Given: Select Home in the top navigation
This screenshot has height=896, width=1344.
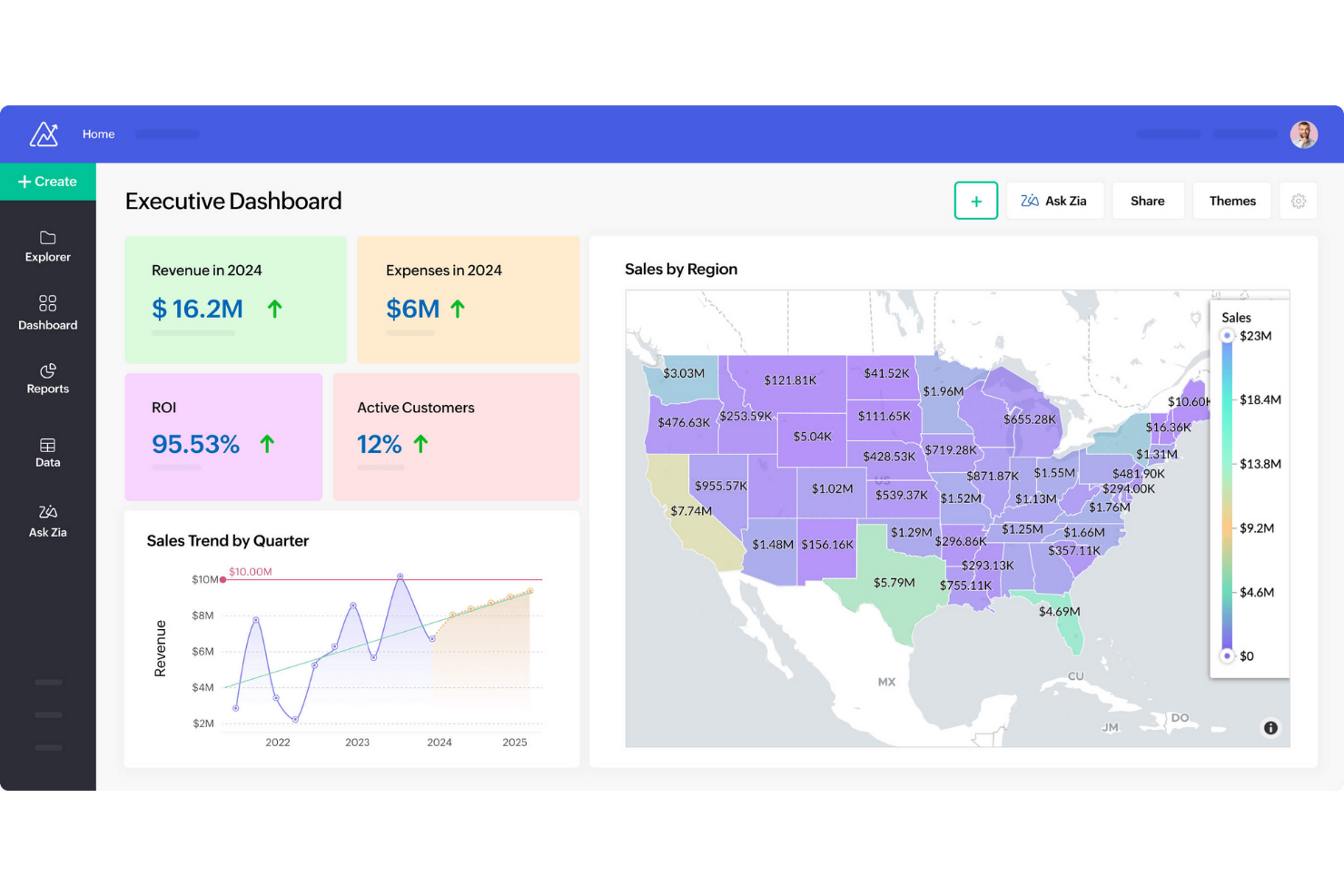Looking at the screenshot, I should point(98,133).
